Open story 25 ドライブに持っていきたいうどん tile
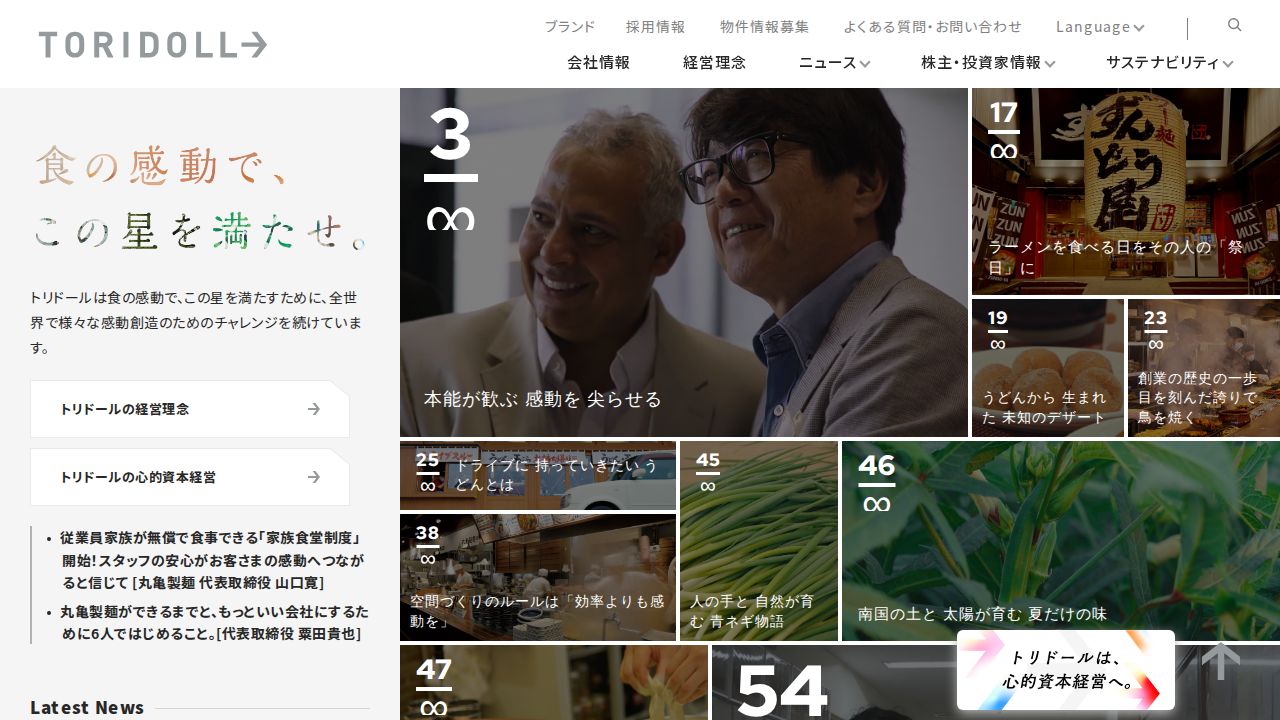The width and height of the screenshot is (1280, 720). tap(538, 475)
